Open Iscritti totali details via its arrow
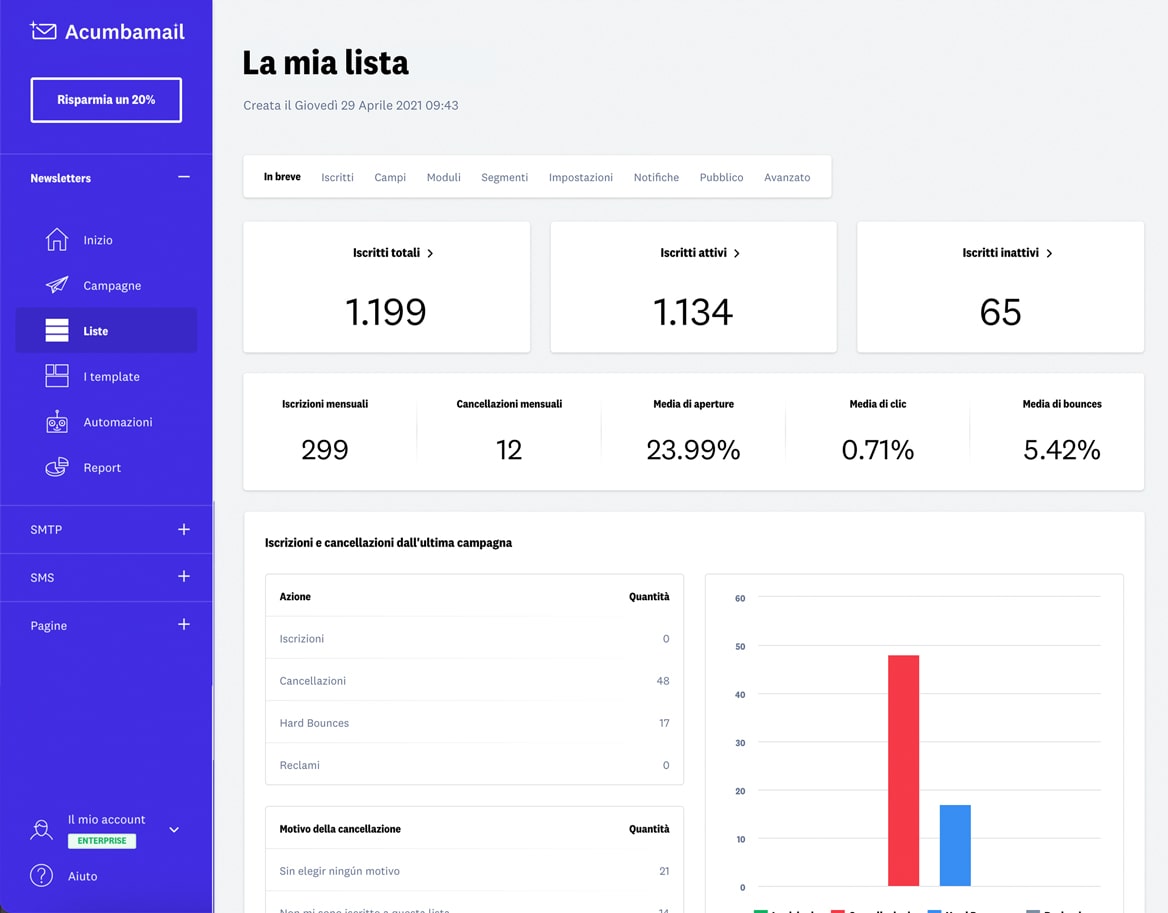1168x913 pixels. point(430,253)
